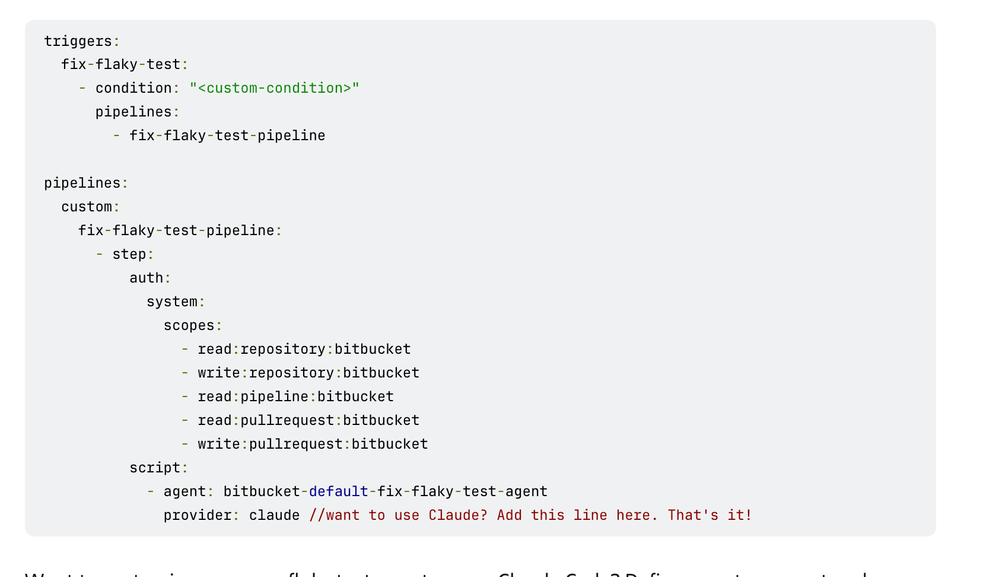Click the 'auth:' key
The height and width of the screenshot is (577, 999).
point(150,278)
